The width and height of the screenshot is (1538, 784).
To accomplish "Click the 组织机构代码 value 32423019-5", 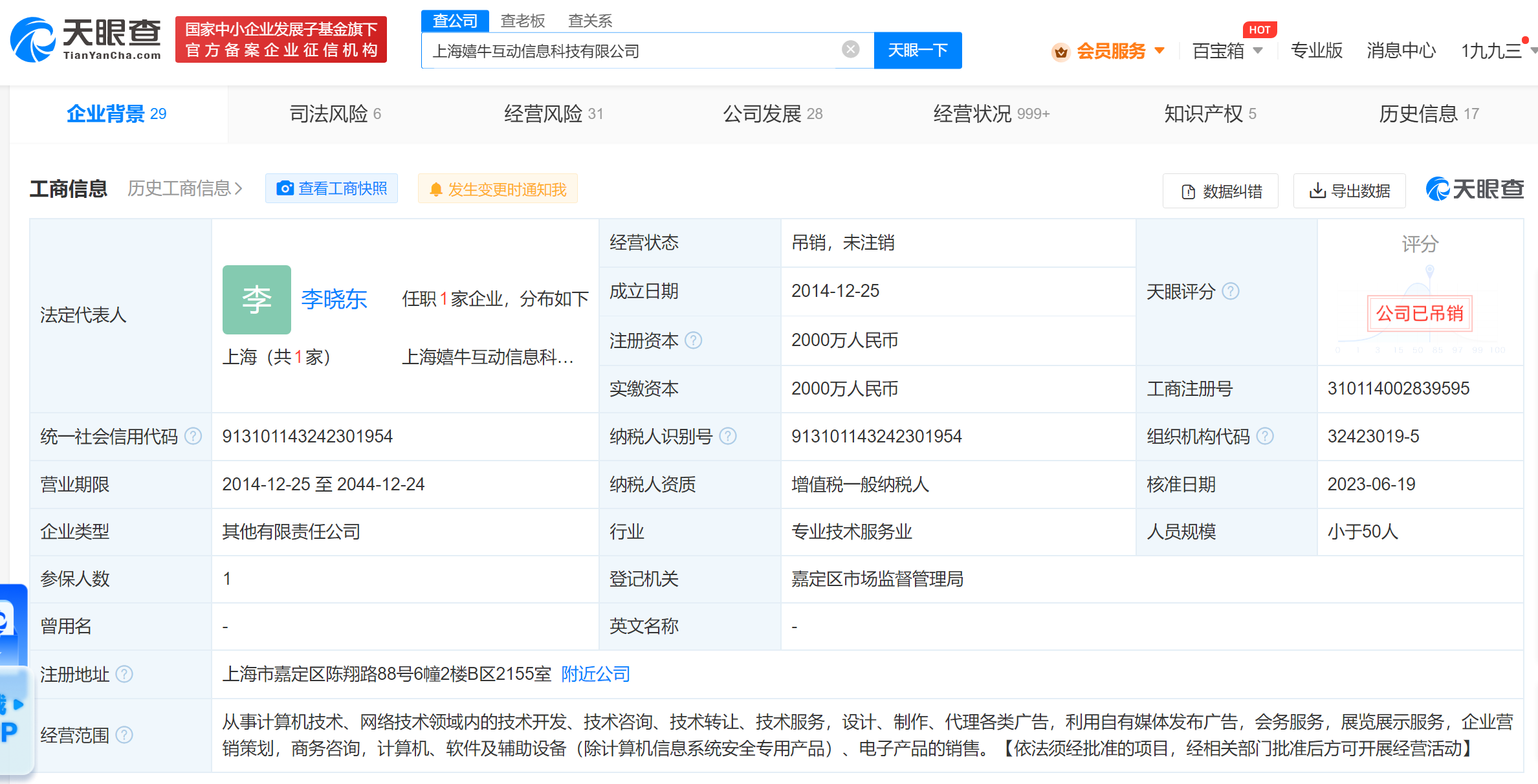I will (1373, 437).
